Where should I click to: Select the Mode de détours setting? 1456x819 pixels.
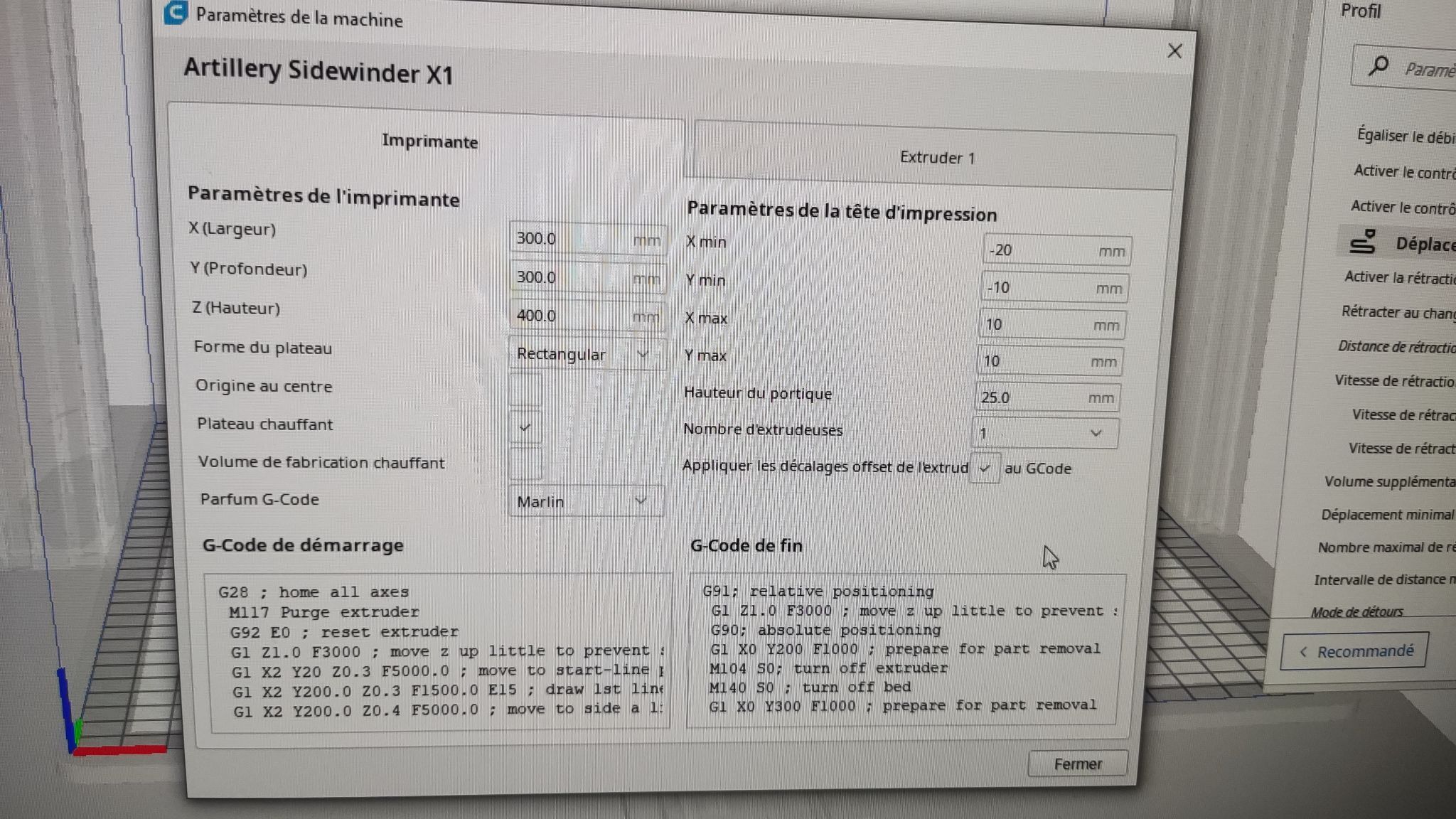click(x=1356, y=611)
